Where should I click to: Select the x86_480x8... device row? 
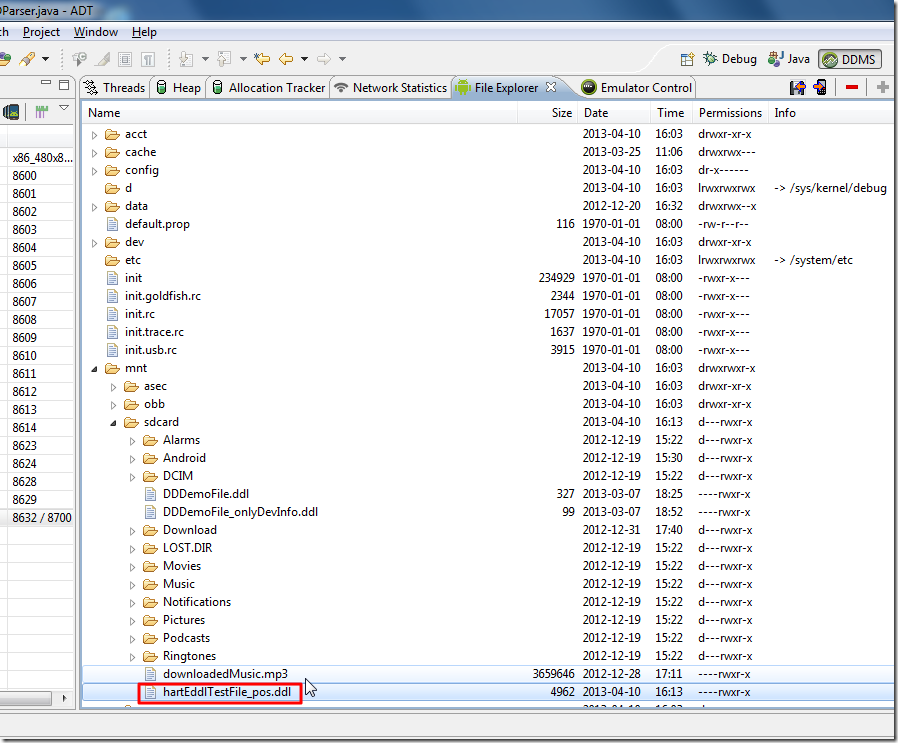click(42, 158)
